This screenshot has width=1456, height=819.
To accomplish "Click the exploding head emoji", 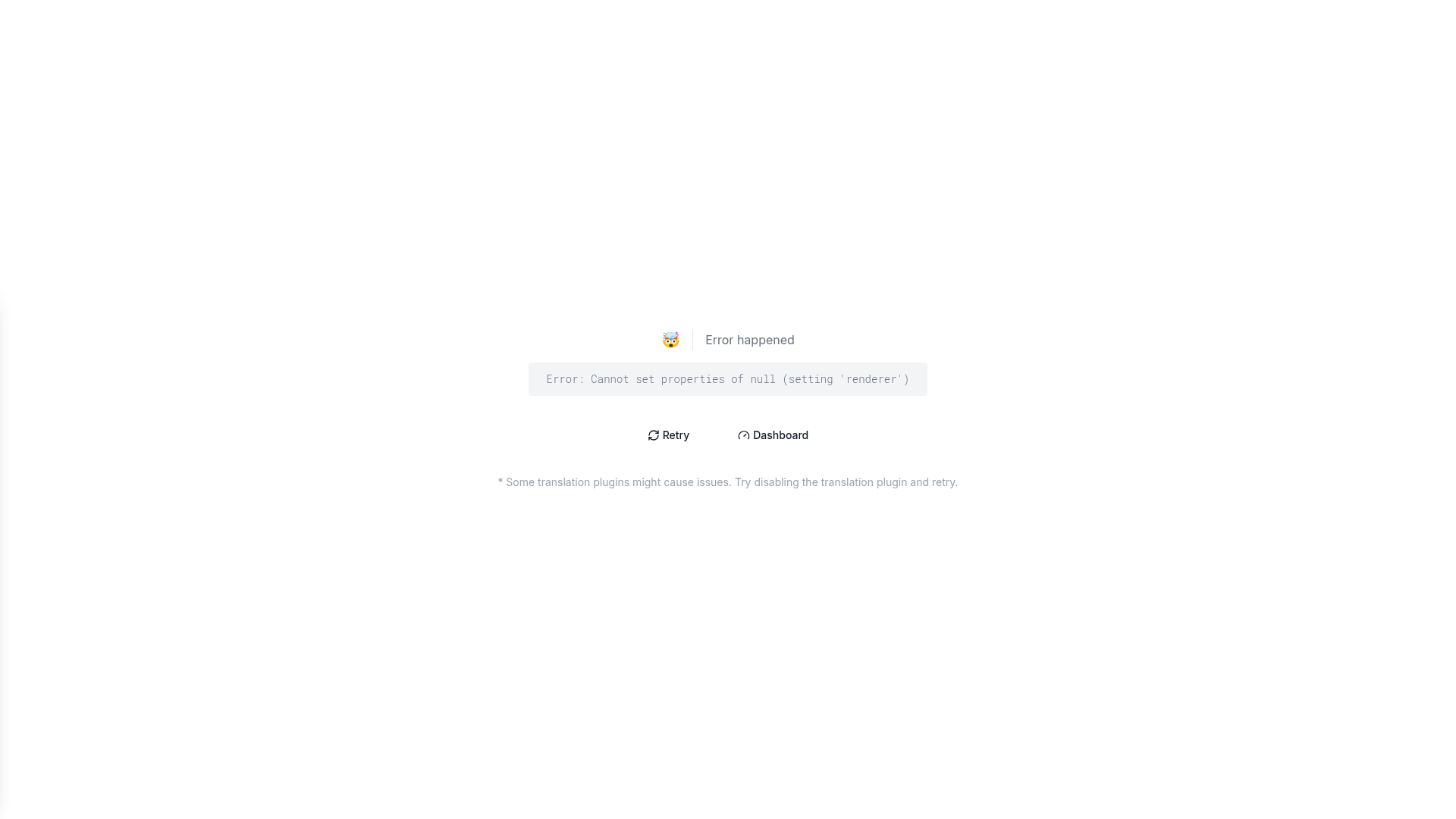I will click(x=670, y=340).
